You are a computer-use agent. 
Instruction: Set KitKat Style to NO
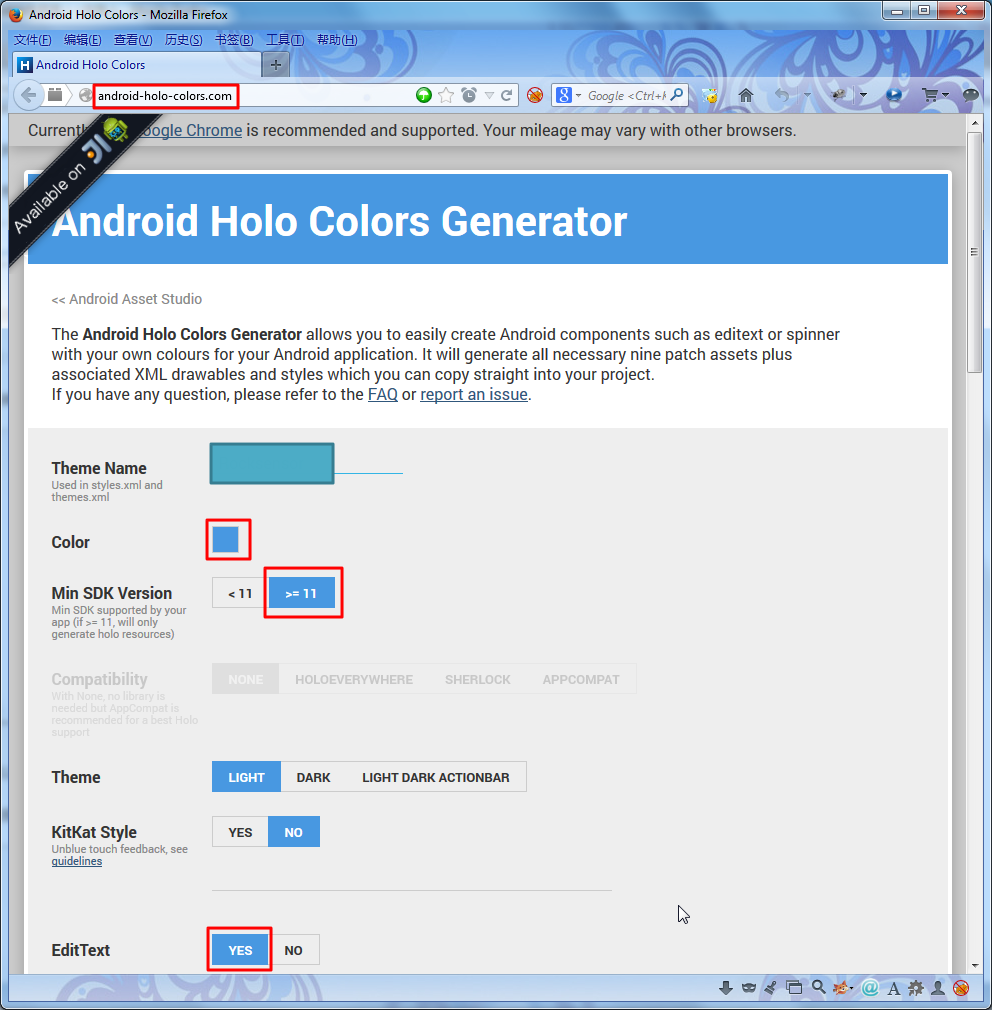pyautogui.click(x=294, y=832)
